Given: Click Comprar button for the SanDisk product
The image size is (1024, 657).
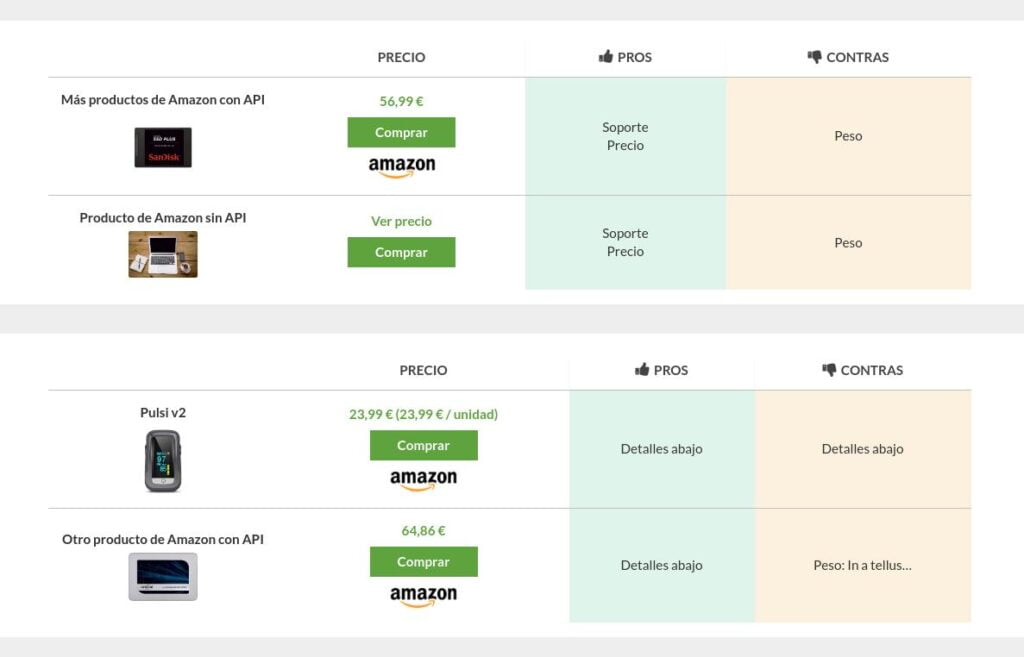Looking at the screenshot, I should click(x=401, y=132).
